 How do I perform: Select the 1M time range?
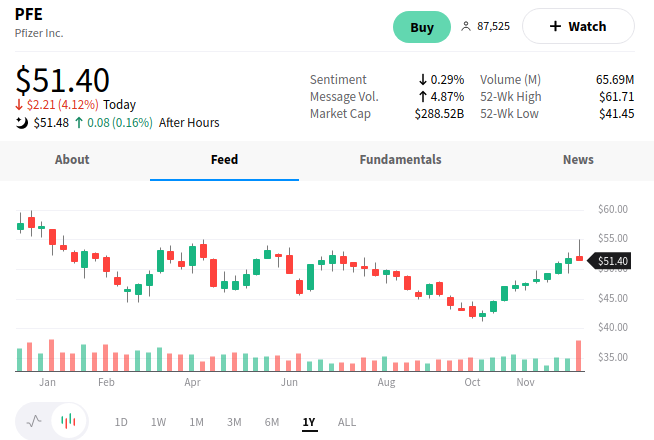click(196, 422)
